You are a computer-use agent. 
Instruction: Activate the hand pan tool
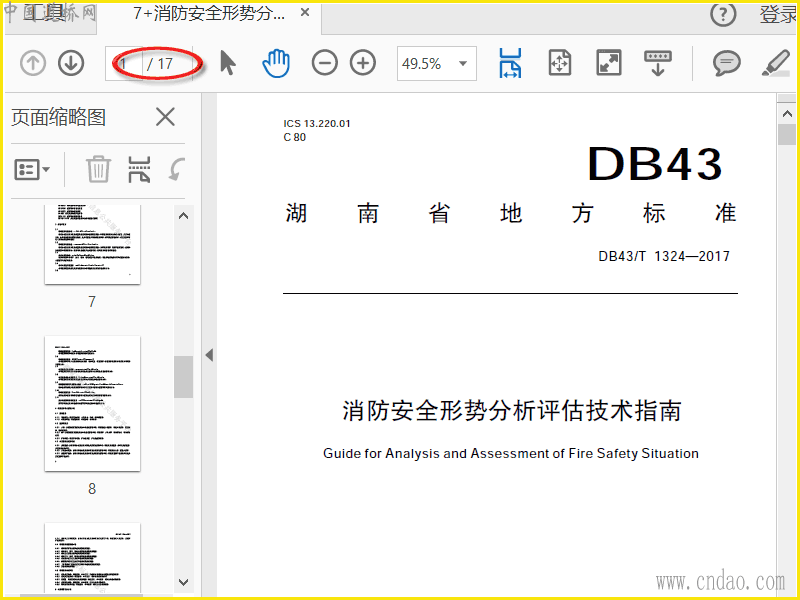click(276, 63)
